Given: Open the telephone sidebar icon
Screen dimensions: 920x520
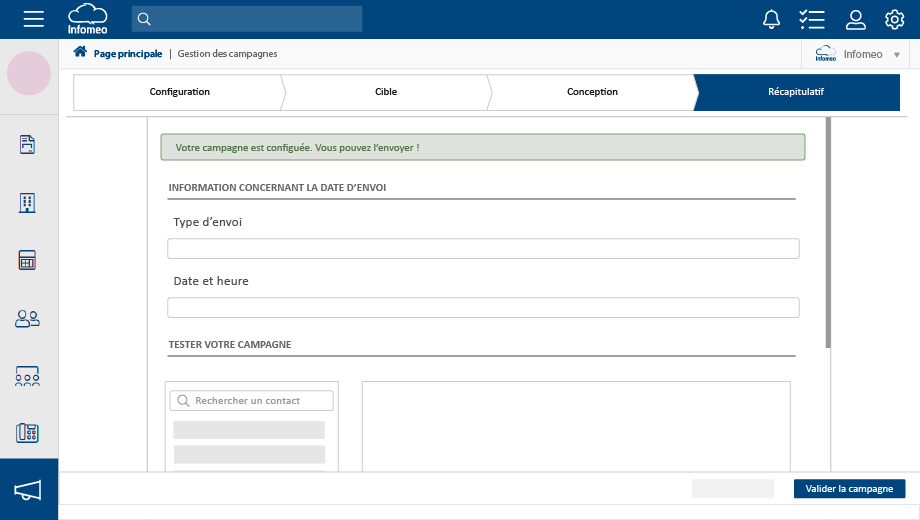Looking at the screenshot, I should tap(27, 433).
